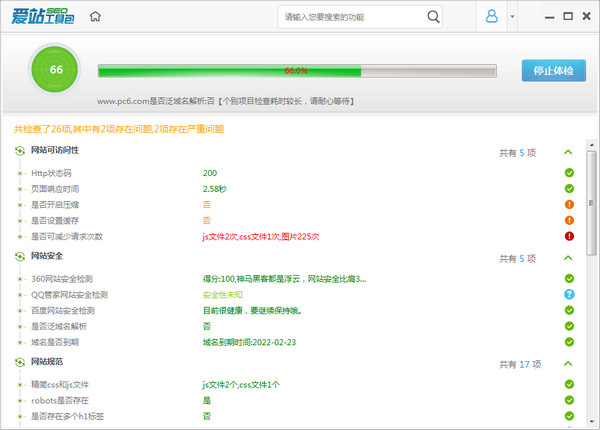Click the vertical scrollbar thumb
600x430 pixels.
pyautogui.click(x=592, y=203)
